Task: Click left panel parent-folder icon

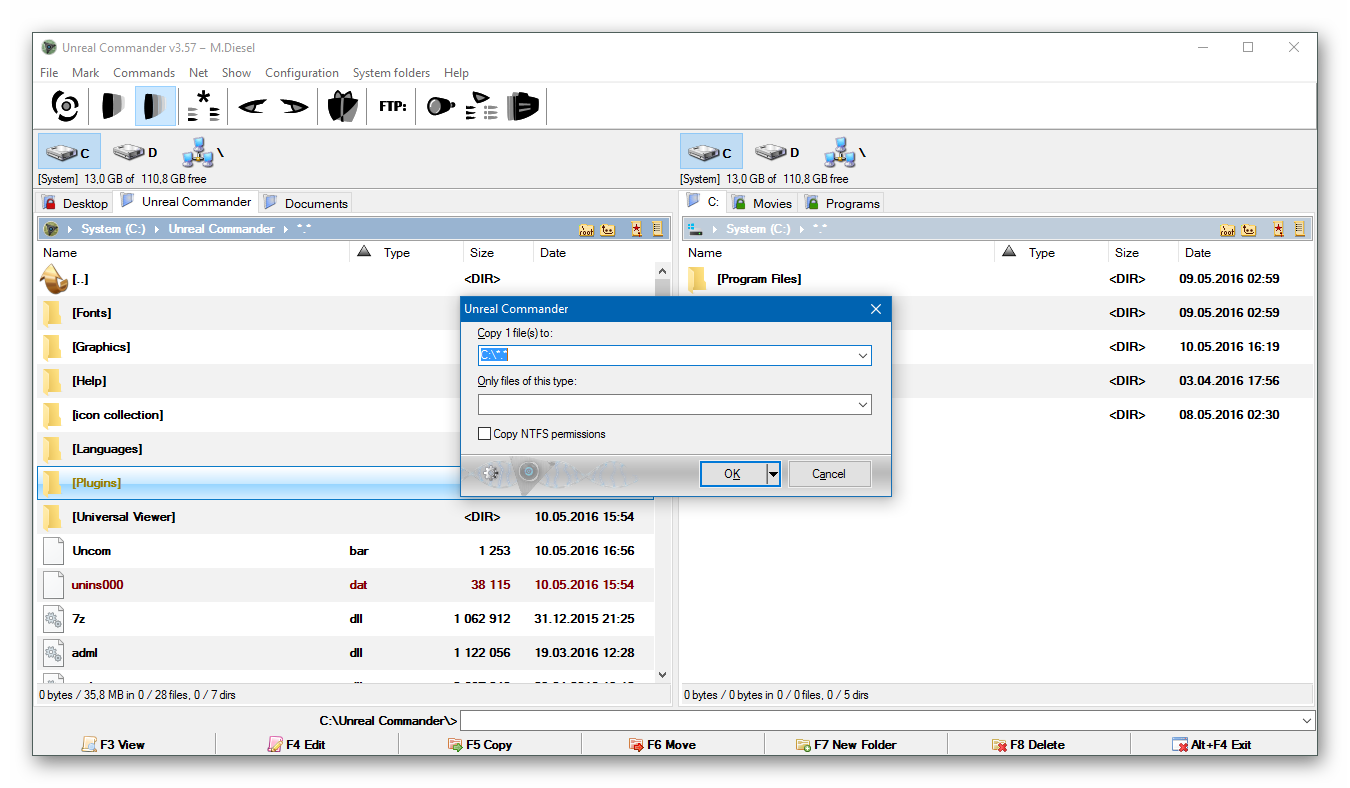Action: click(608, 229)
